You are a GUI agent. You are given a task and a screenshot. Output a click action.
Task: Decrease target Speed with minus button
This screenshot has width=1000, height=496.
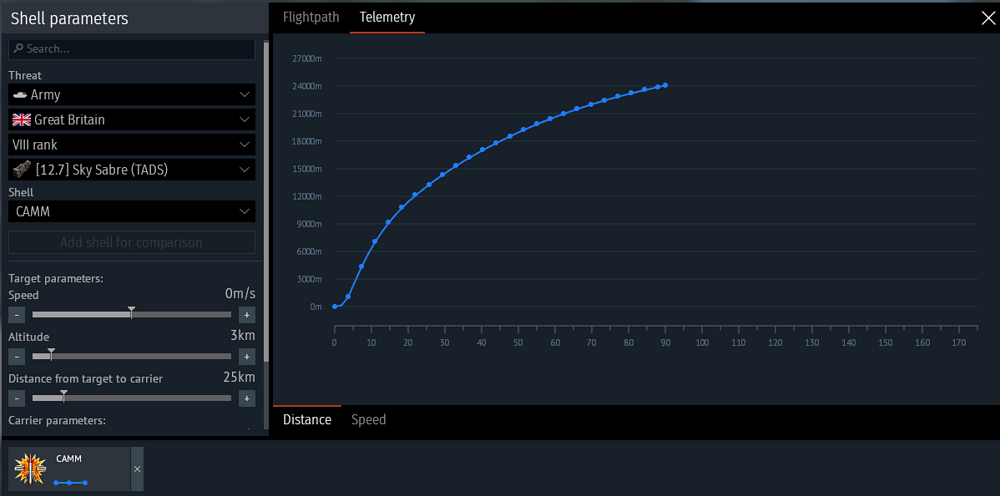click(x=17, y=315)
